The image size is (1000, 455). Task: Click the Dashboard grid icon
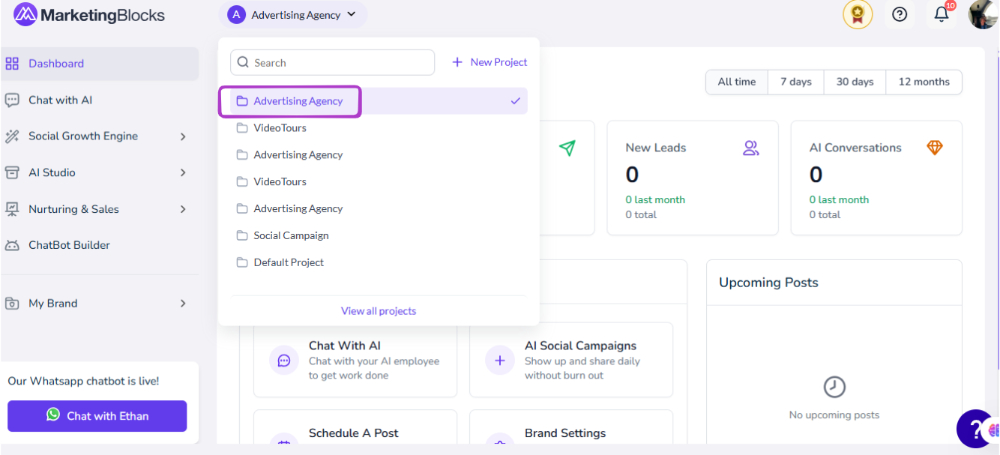[x=12, y=63]
